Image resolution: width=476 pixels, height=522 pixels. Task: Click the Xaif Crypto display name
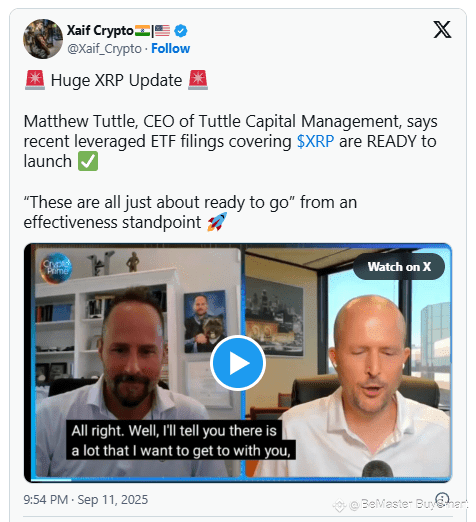pos(100,31)
